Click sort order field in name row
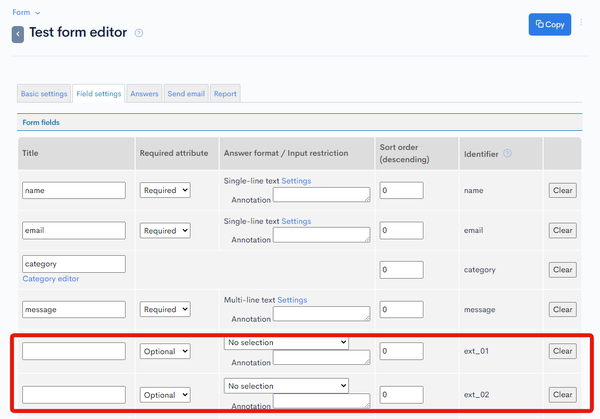 [x=401, y=190]
